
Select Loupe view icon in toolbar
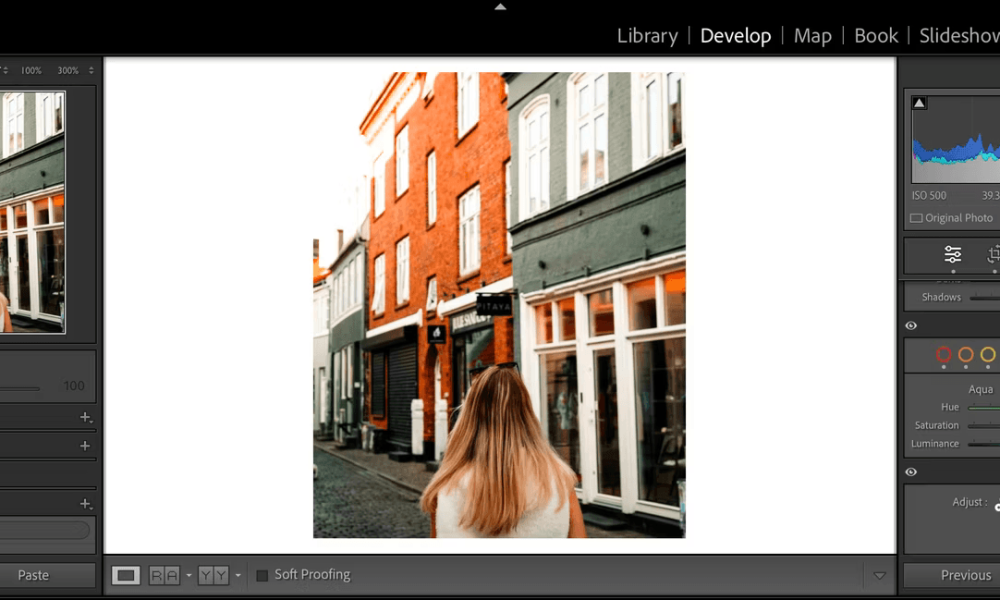(126, 576)
